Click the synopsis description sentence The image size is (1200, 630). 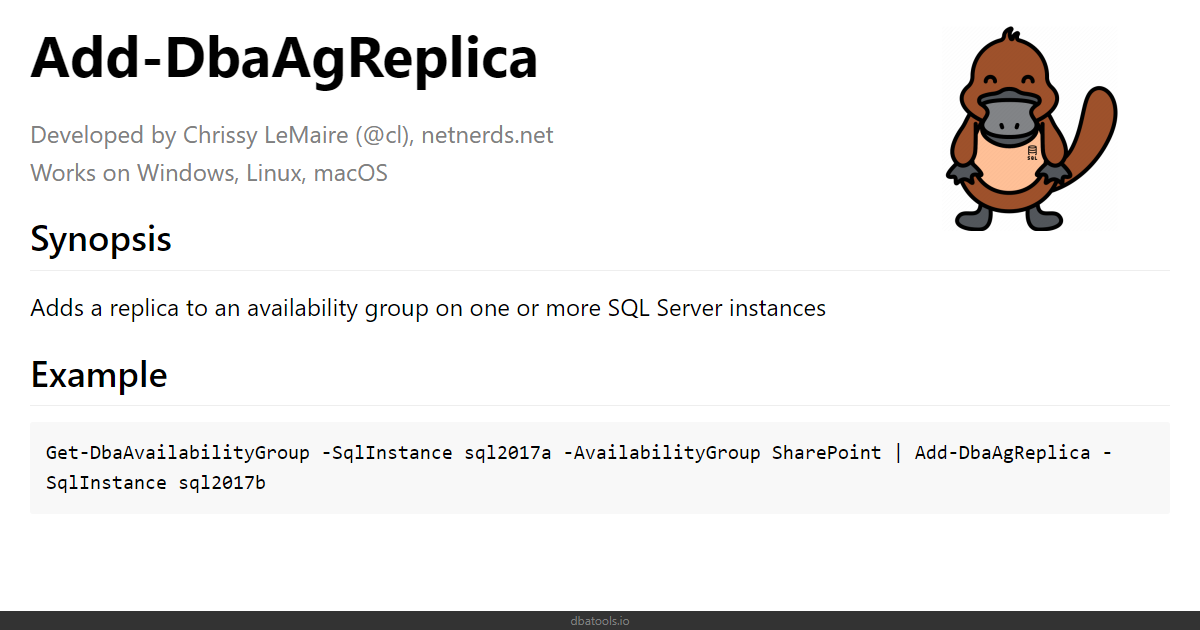coord(428,308)
